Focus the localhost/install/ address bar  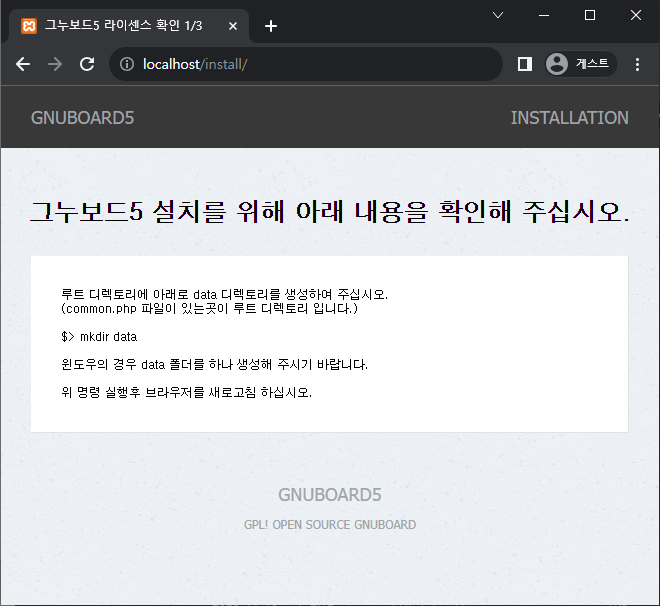[x=306, y=64]
